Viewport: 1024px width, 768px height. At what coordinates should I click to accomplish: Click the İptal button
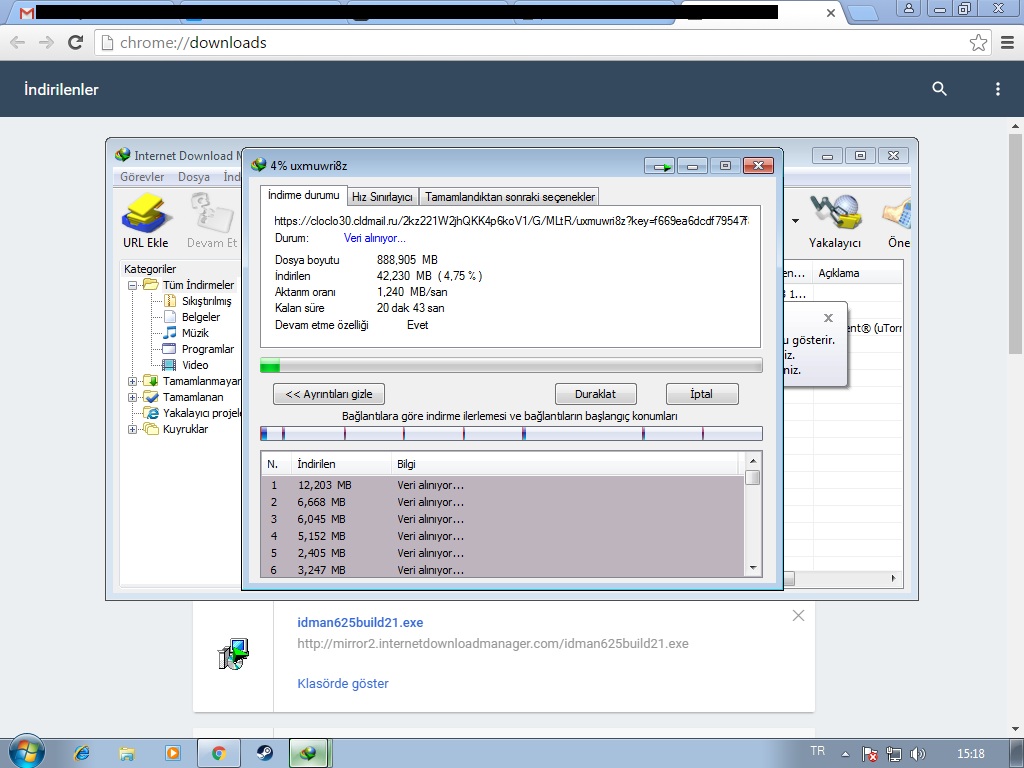[x=701, y=394]
